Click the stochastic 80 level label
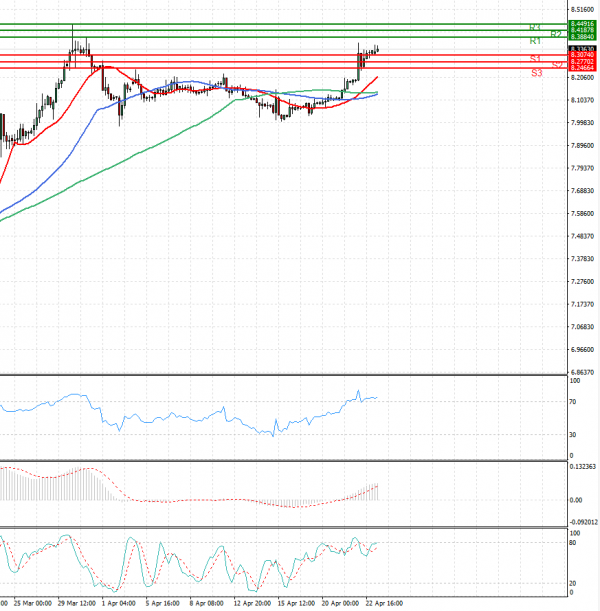 572,542
